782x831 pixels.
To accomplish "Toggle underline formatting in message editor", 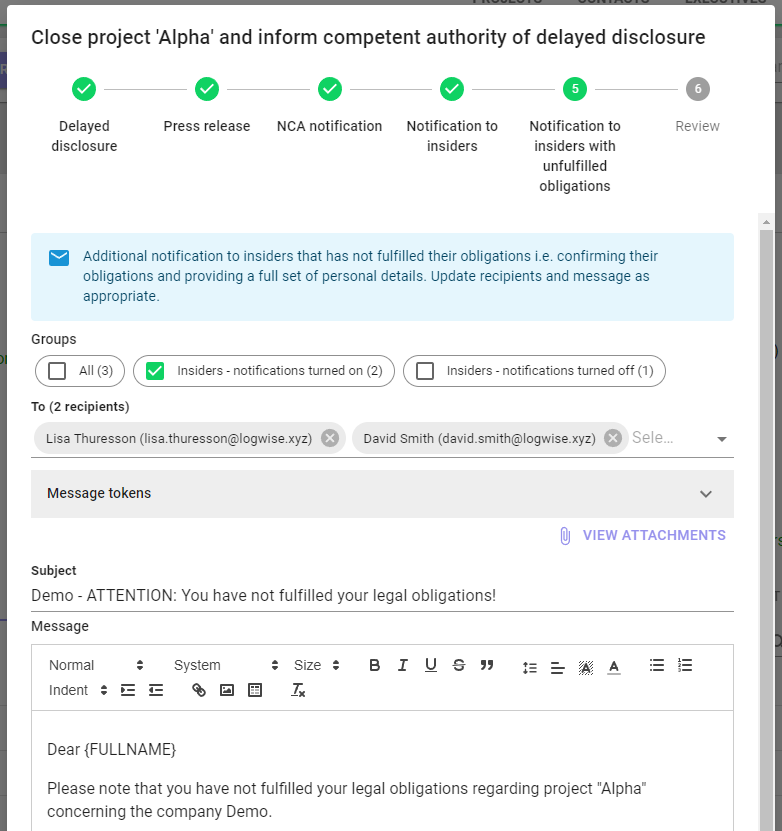I will tap(431, 665).
